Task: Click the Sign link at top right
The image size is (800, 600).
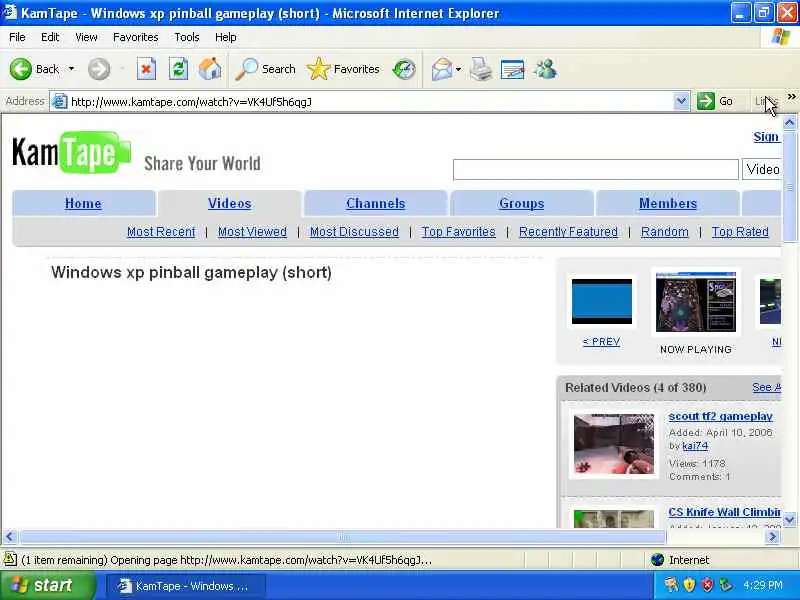Action: click(x=766, y=137)
